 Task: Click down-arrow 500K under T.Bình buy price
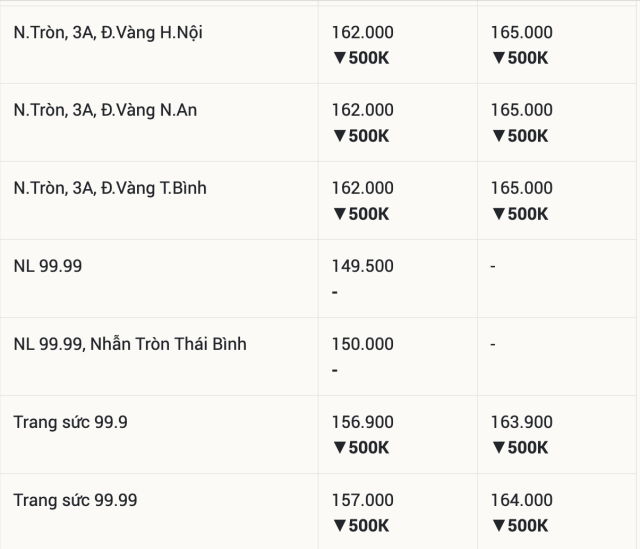tap(361, 214)
